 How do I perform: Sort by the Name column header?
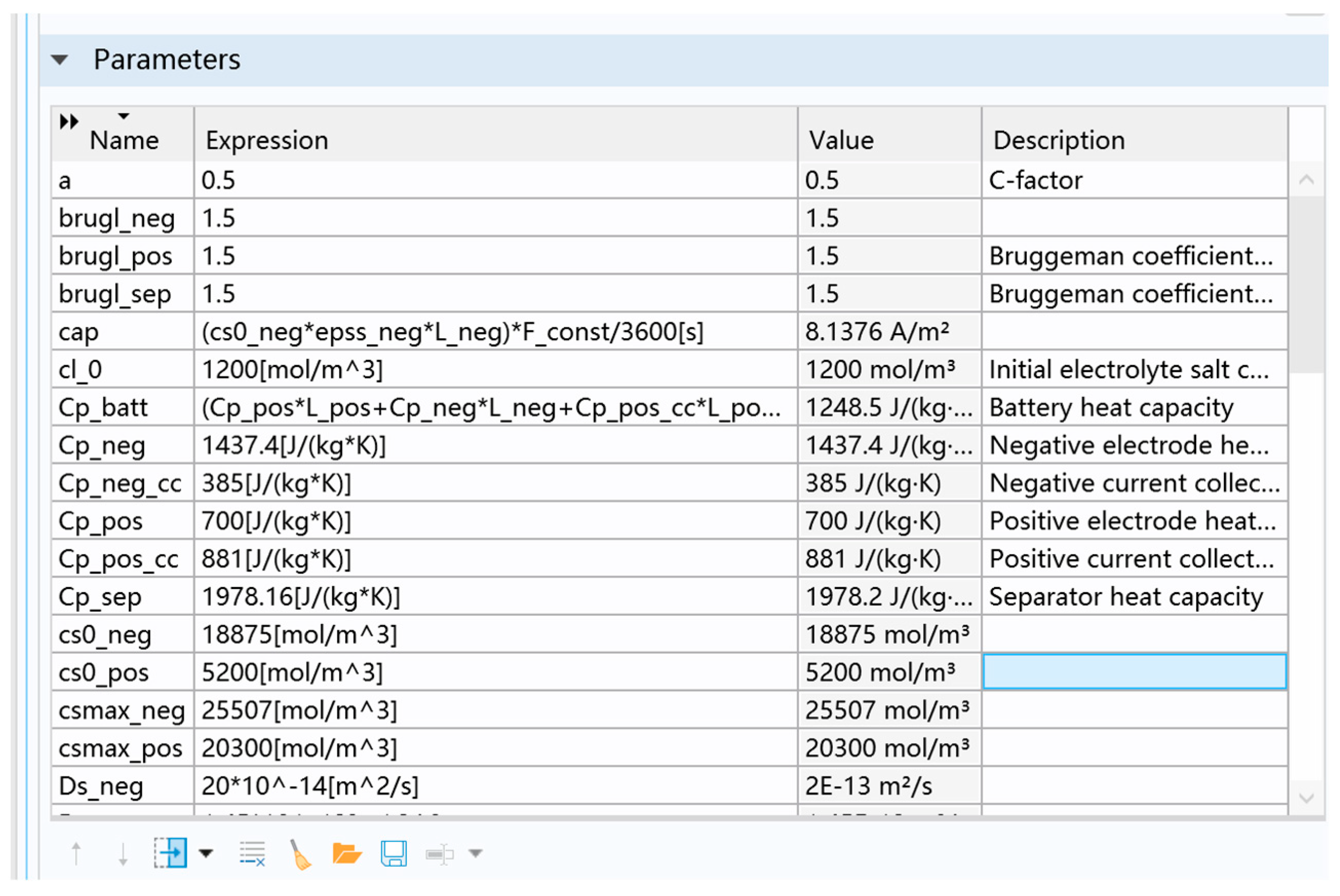click(x=124, y=140)
